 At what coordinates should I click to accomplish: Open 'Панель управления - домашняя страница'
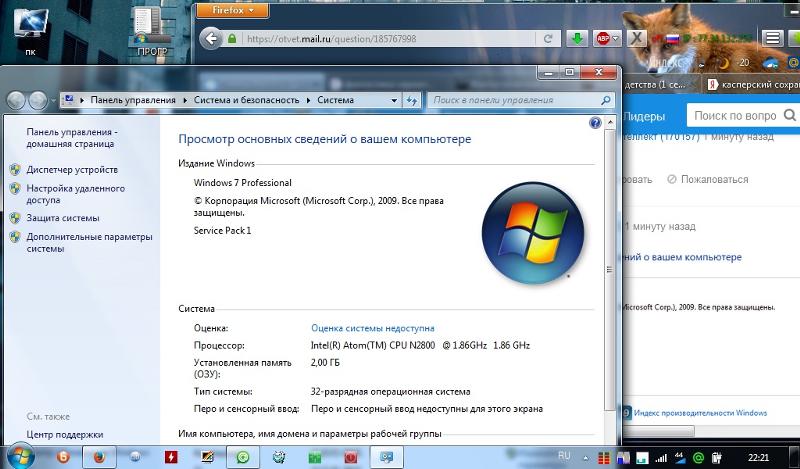click(x=72, y=138)
